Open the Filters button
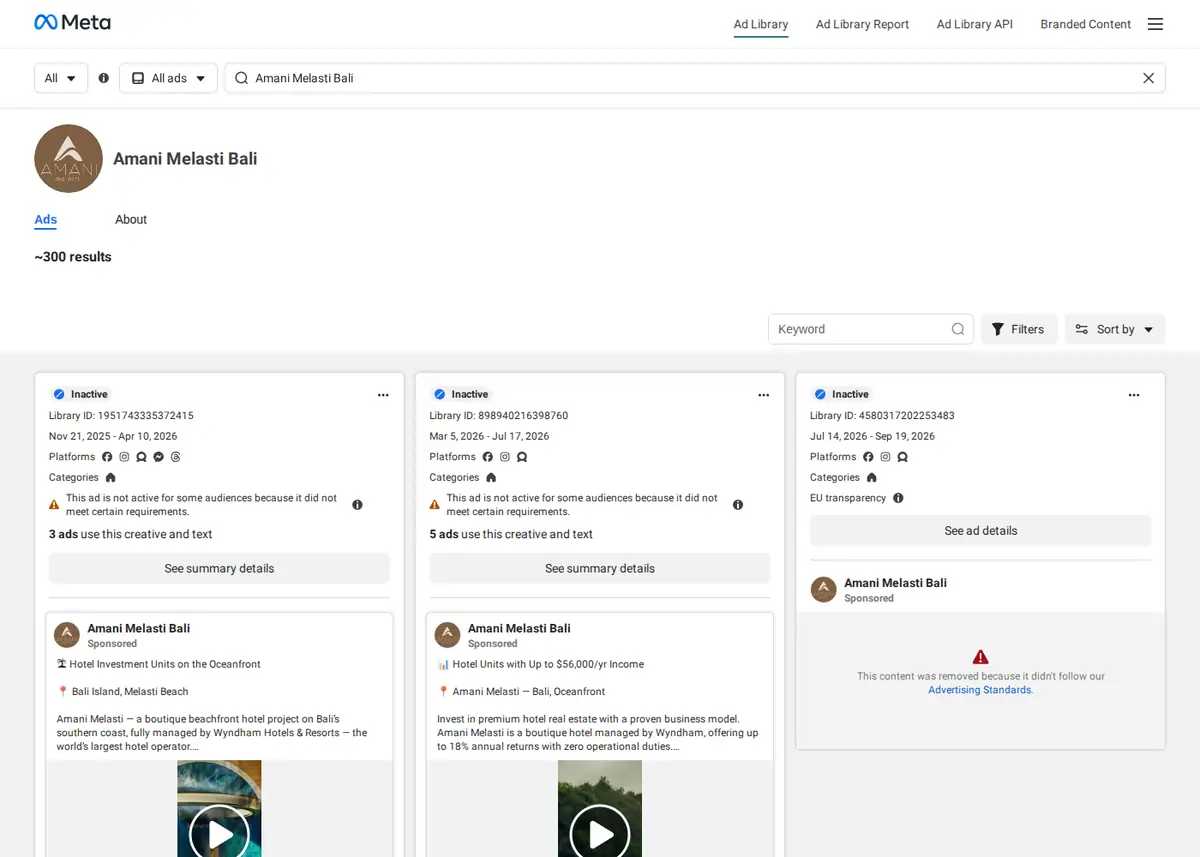 click(1018, 329)
